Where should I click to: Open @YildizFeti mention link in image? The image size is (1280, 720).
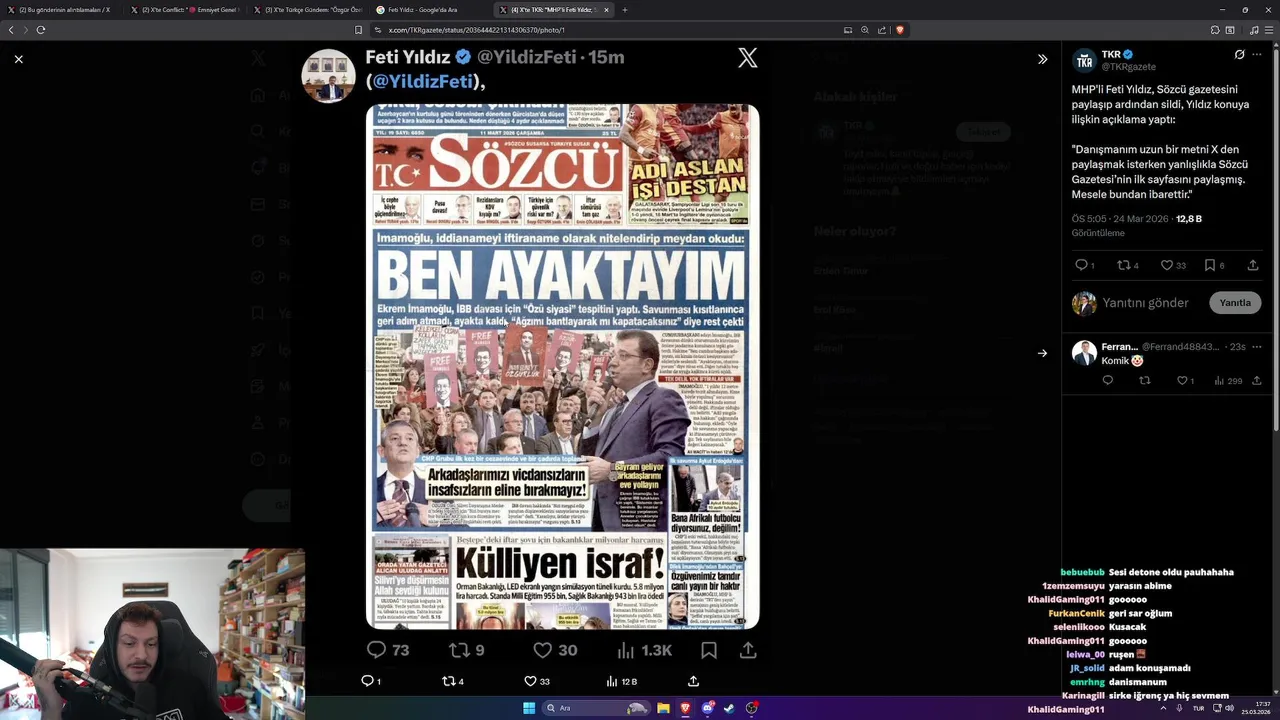(423, 81)
